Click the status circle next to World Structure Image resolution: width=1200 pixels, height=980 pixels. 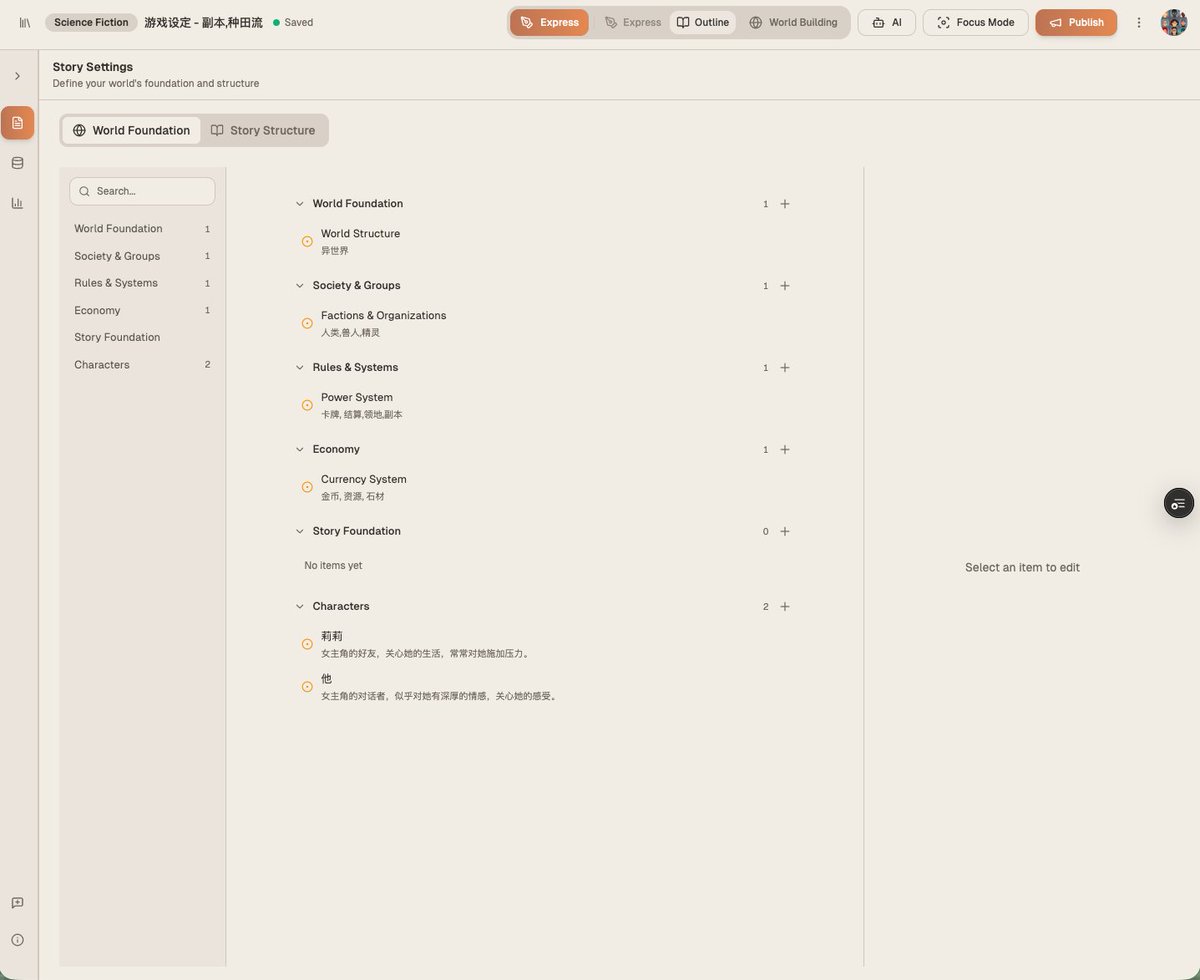pos(307,242)
